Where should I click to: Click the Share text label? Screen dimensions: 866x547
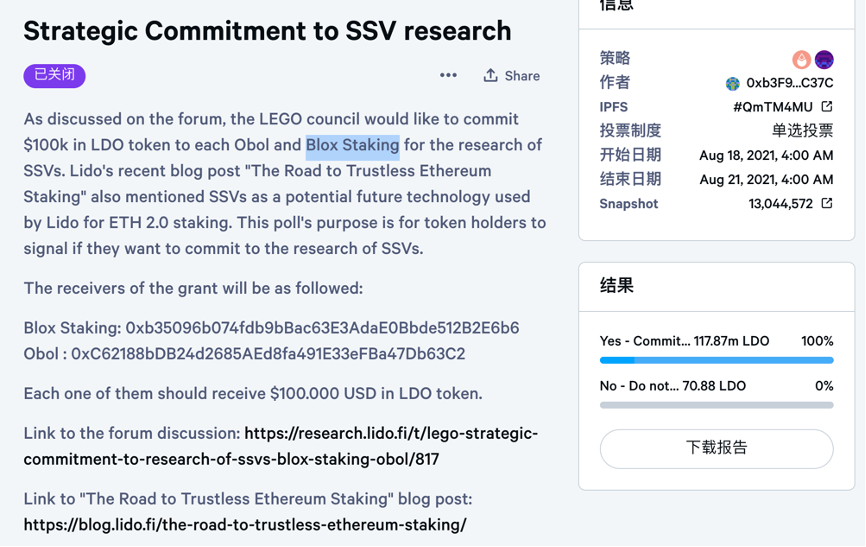pos(522,76)
